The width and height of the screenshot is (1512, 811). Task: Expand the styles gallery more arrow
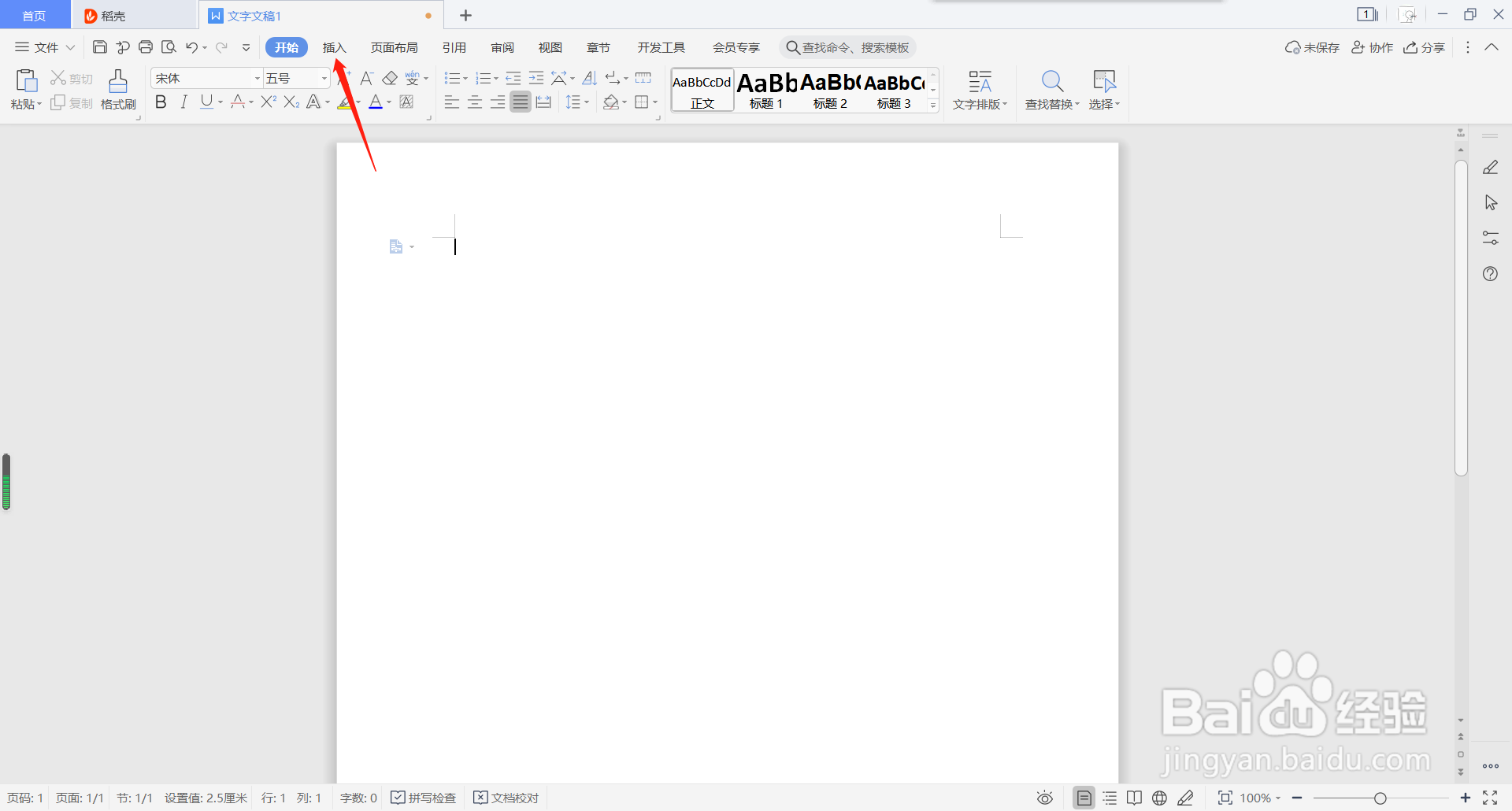pyautogui.click(x=933, y=106)
